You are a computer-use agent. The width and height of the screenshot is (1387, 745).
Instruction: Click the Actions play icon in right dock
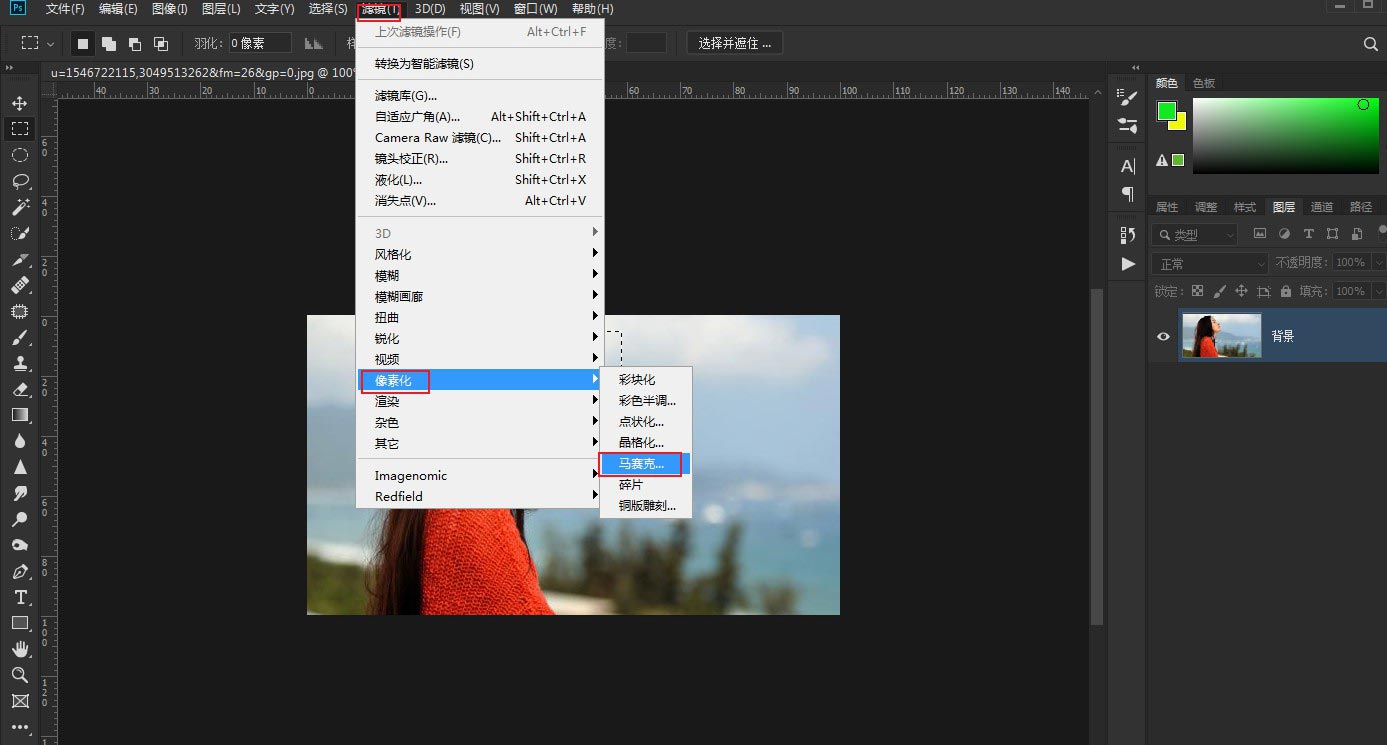(1126, 264)
